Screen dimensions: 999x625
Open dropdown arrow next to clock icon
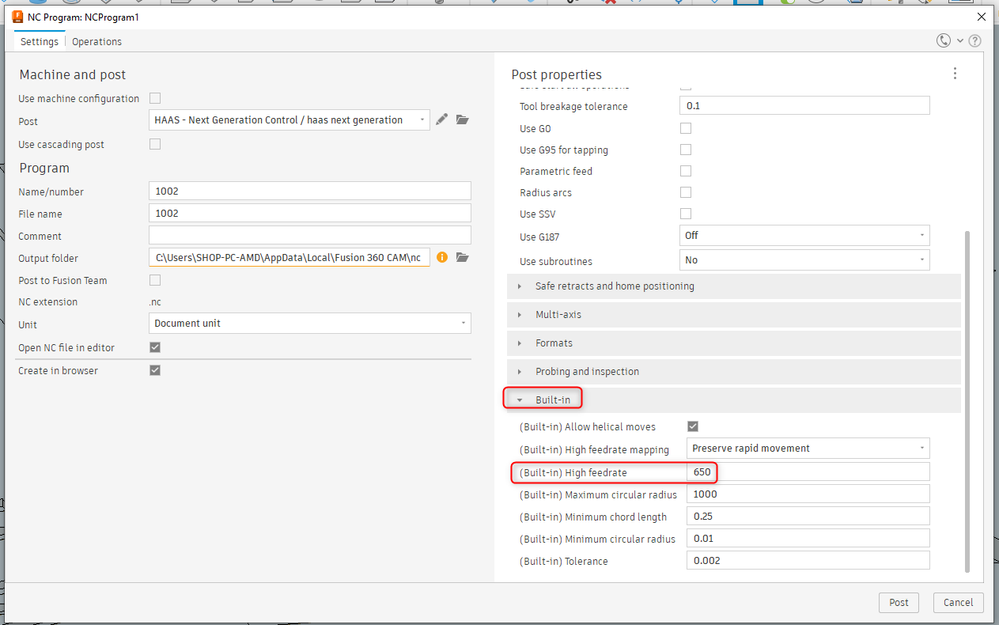[960, 41]
